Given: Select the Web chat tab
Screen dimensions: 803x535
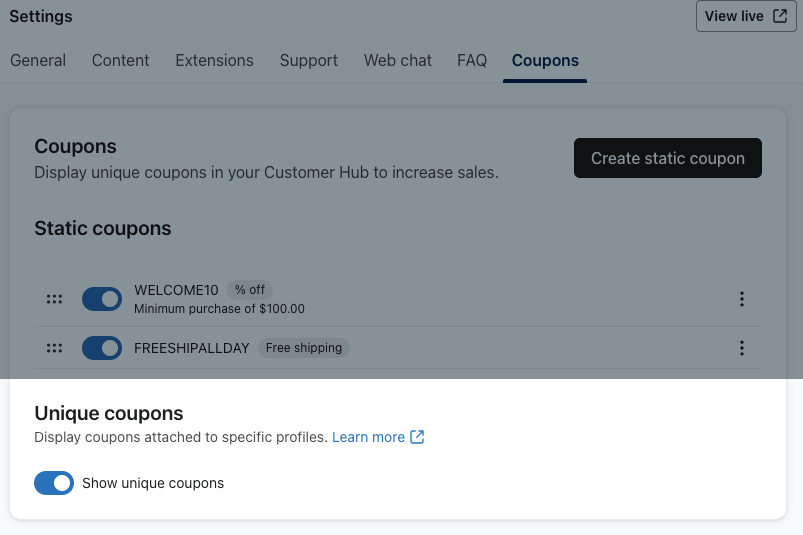Looking at the screenshot, I should tap(397, 60).
